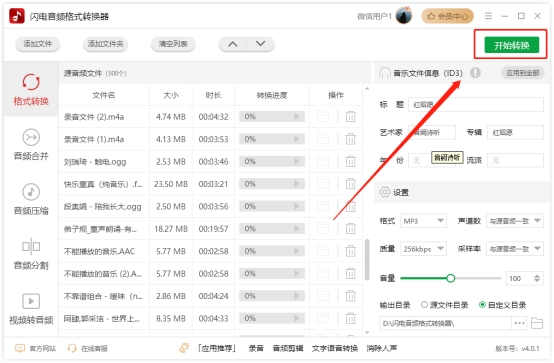Click the 微信用户1 username
This screenshot has width=554, height=363.
click(x=374, y=16)
